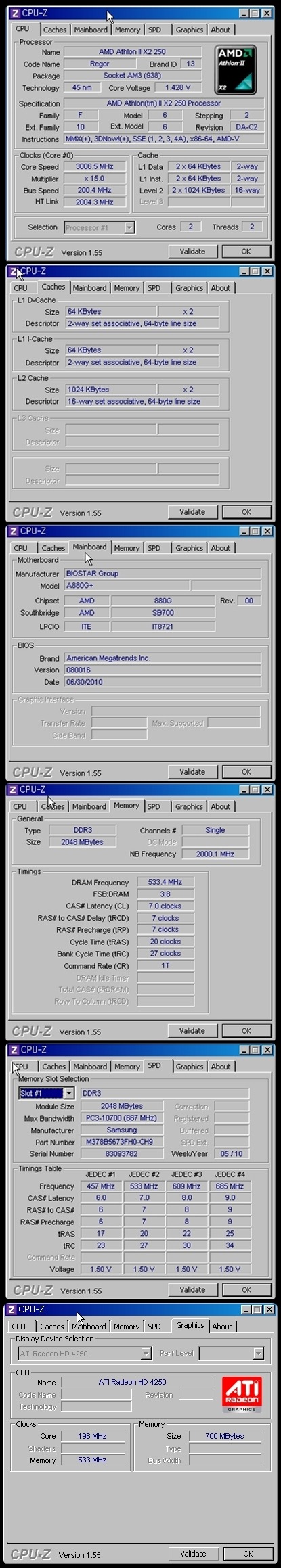Click the L2 Cache size '1024 KBytes'

click(111, 390)
